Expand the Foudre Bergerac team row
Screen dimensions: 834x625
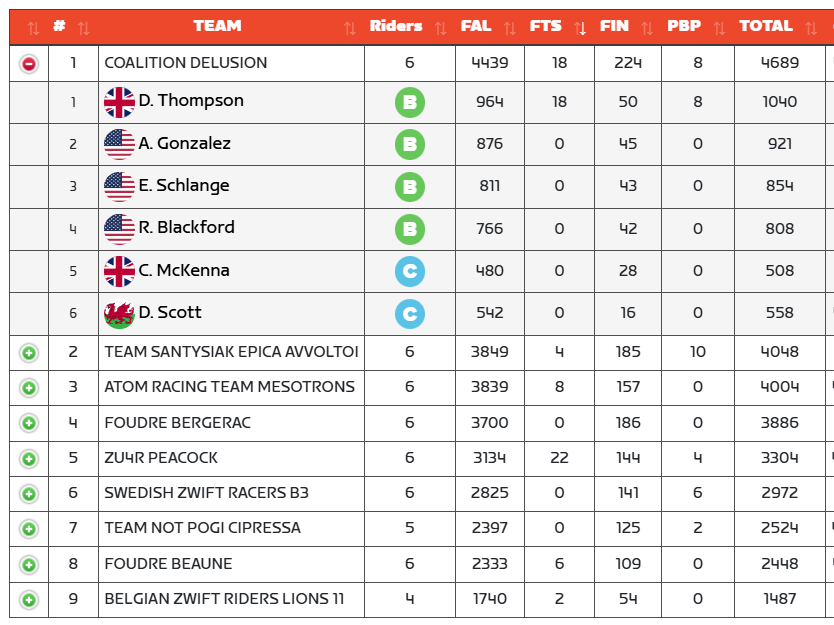29,423
